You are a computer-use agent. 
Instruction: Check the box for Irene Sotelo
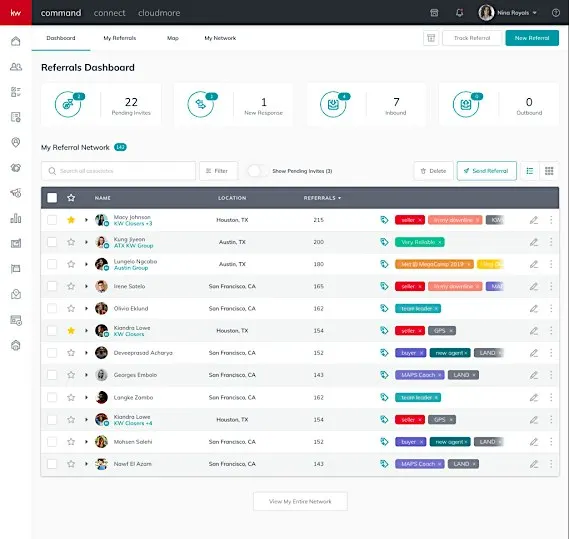coord(52,286)
